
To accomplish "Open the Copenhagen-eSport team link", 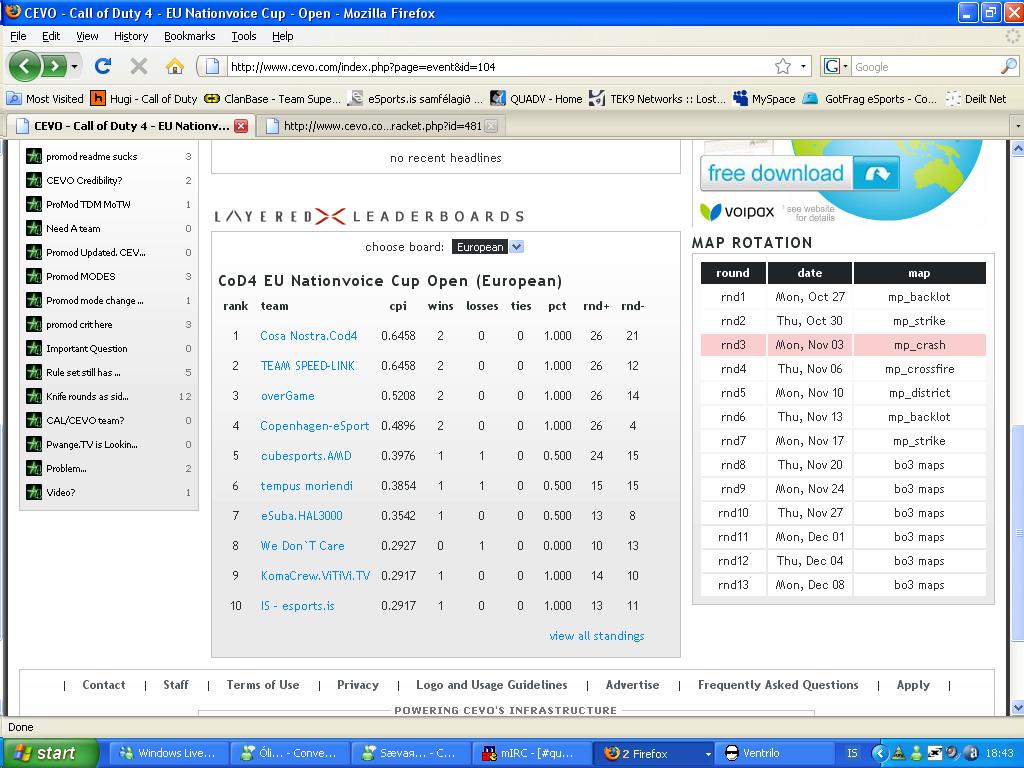I will tap(315, 426).
